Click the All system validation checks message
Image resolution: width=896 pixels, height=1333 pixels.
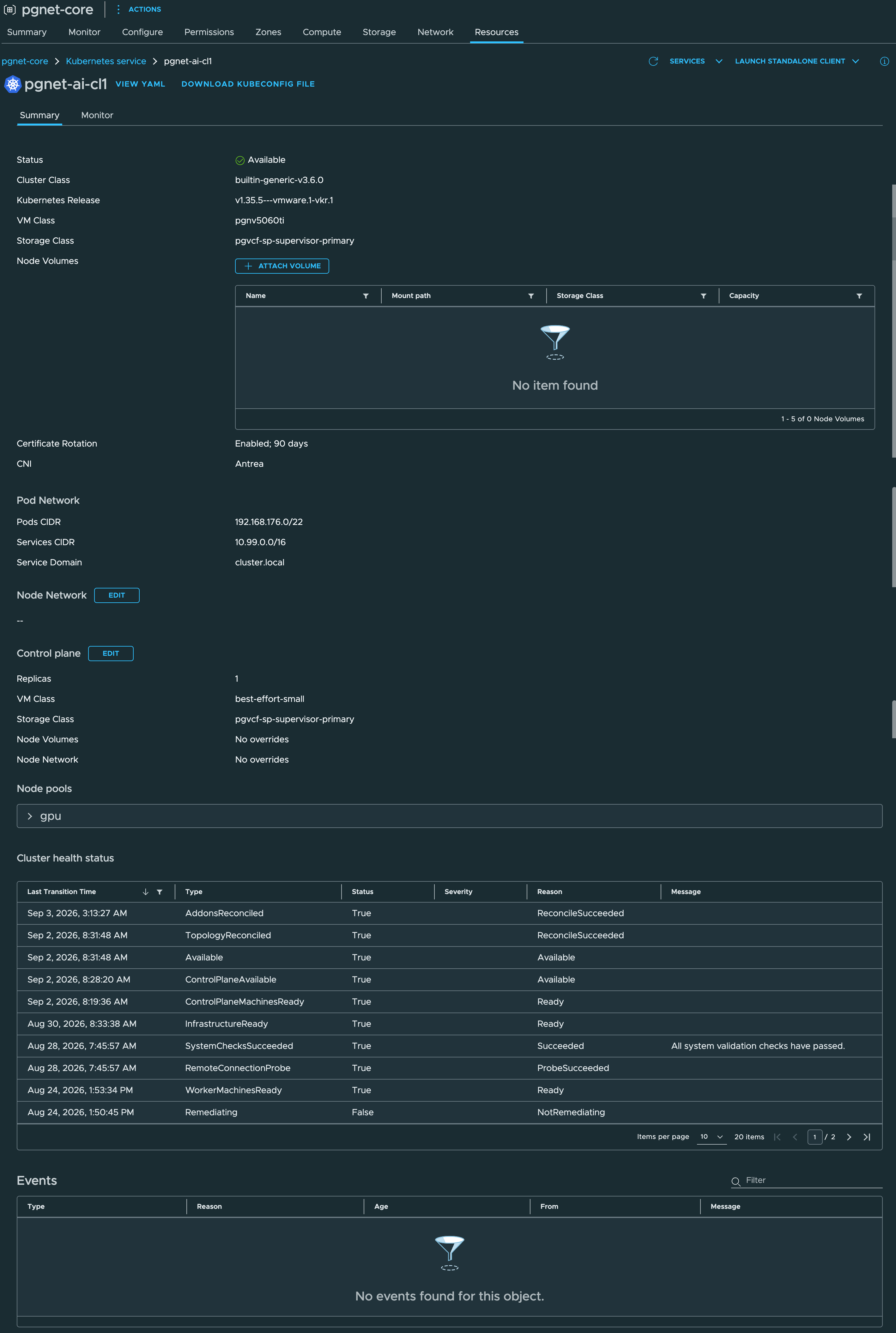[758, 1046]
